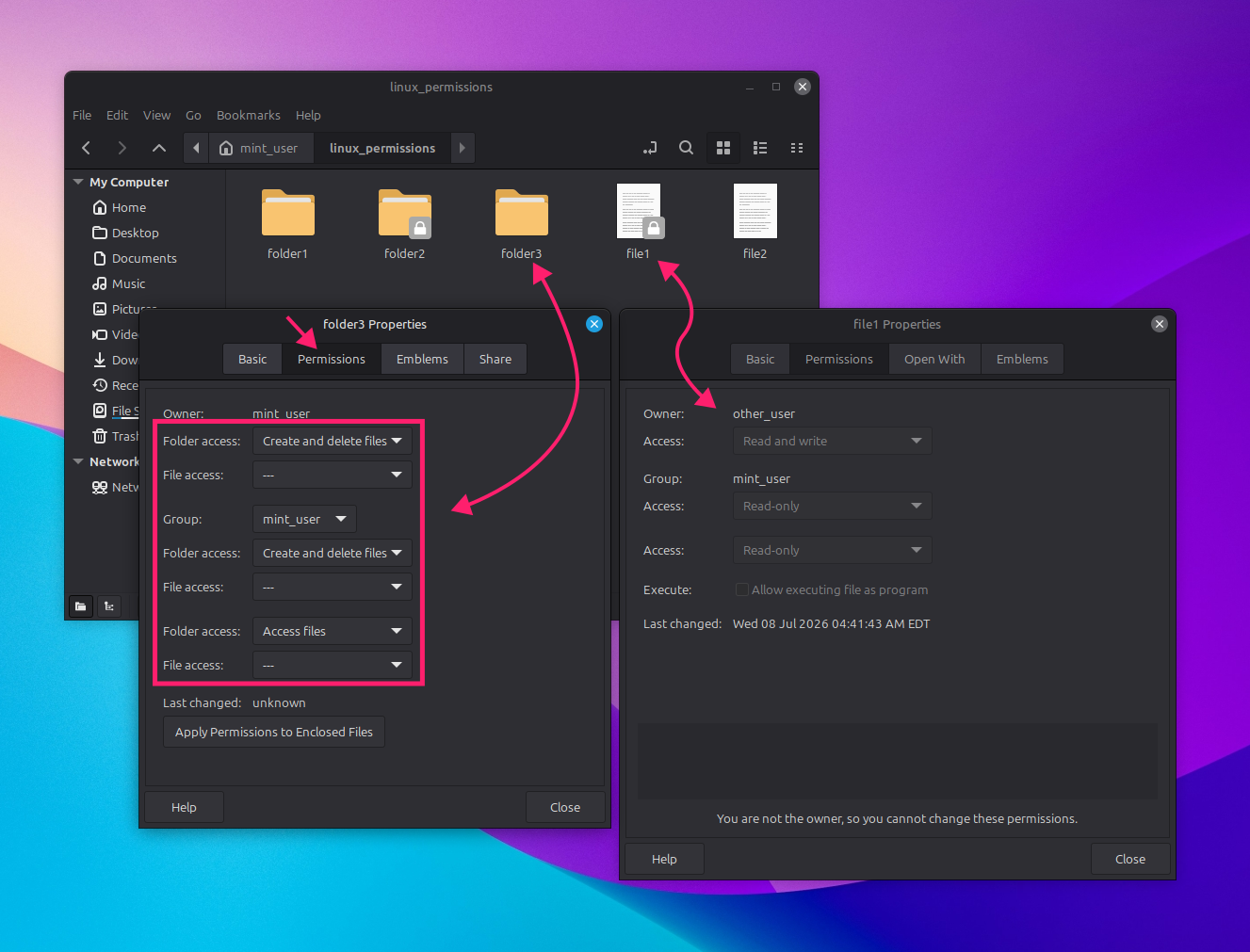Open group Folder access dropdown
This screenshot has width=1250, height=952.
[x=332, y=553]
